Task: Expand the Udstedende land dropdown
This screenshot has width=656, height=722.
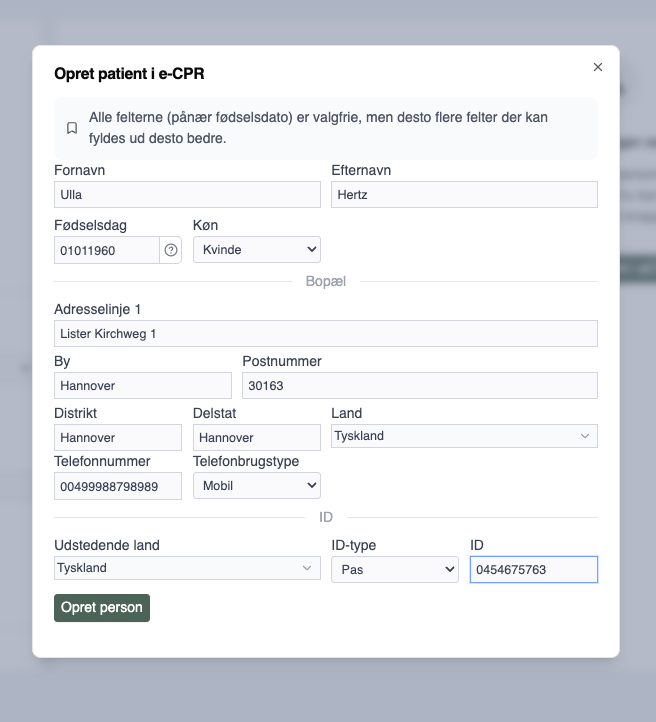Action: click(x=187, y=568)
